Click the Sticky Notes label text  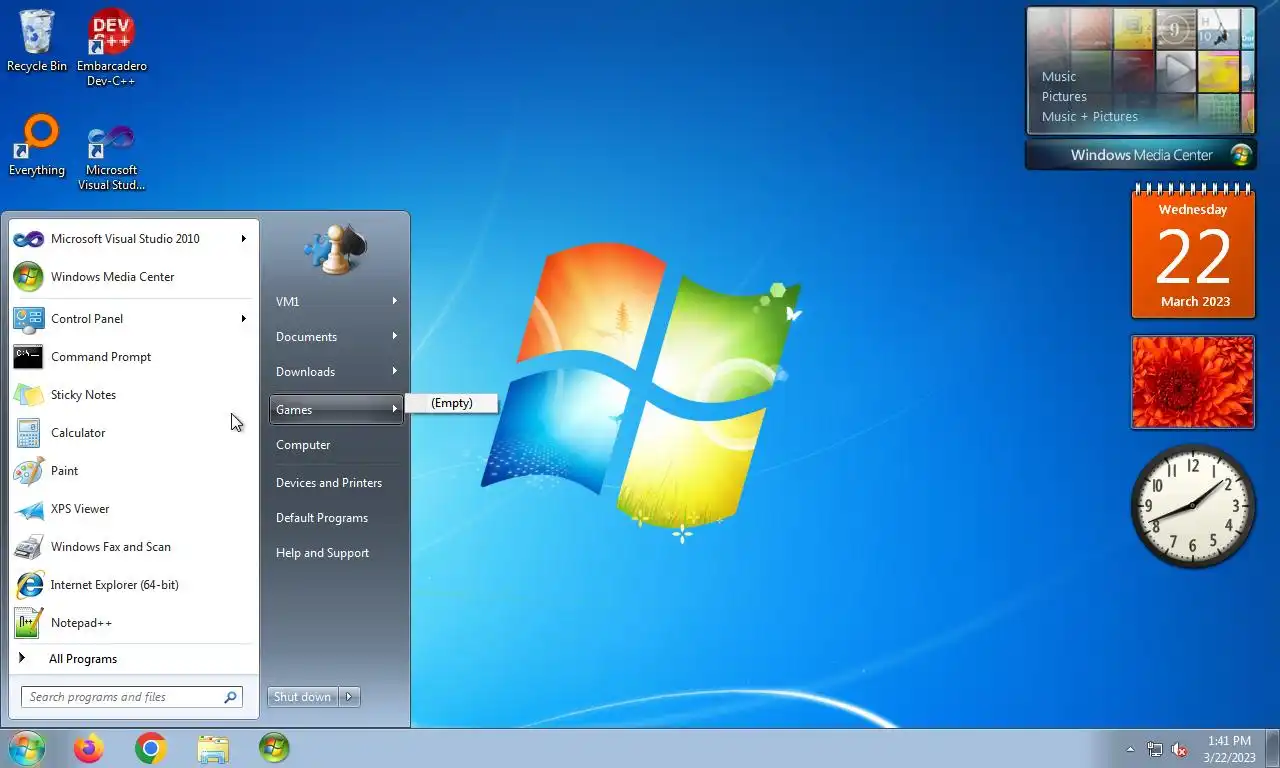(83, 395)
